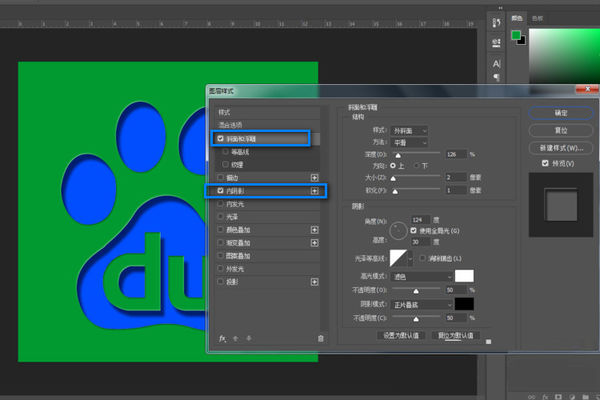The width and height of the screenshot is (600, 400).
Task: Click the Depth value field showing 126
Action: [x=456, y=154]
